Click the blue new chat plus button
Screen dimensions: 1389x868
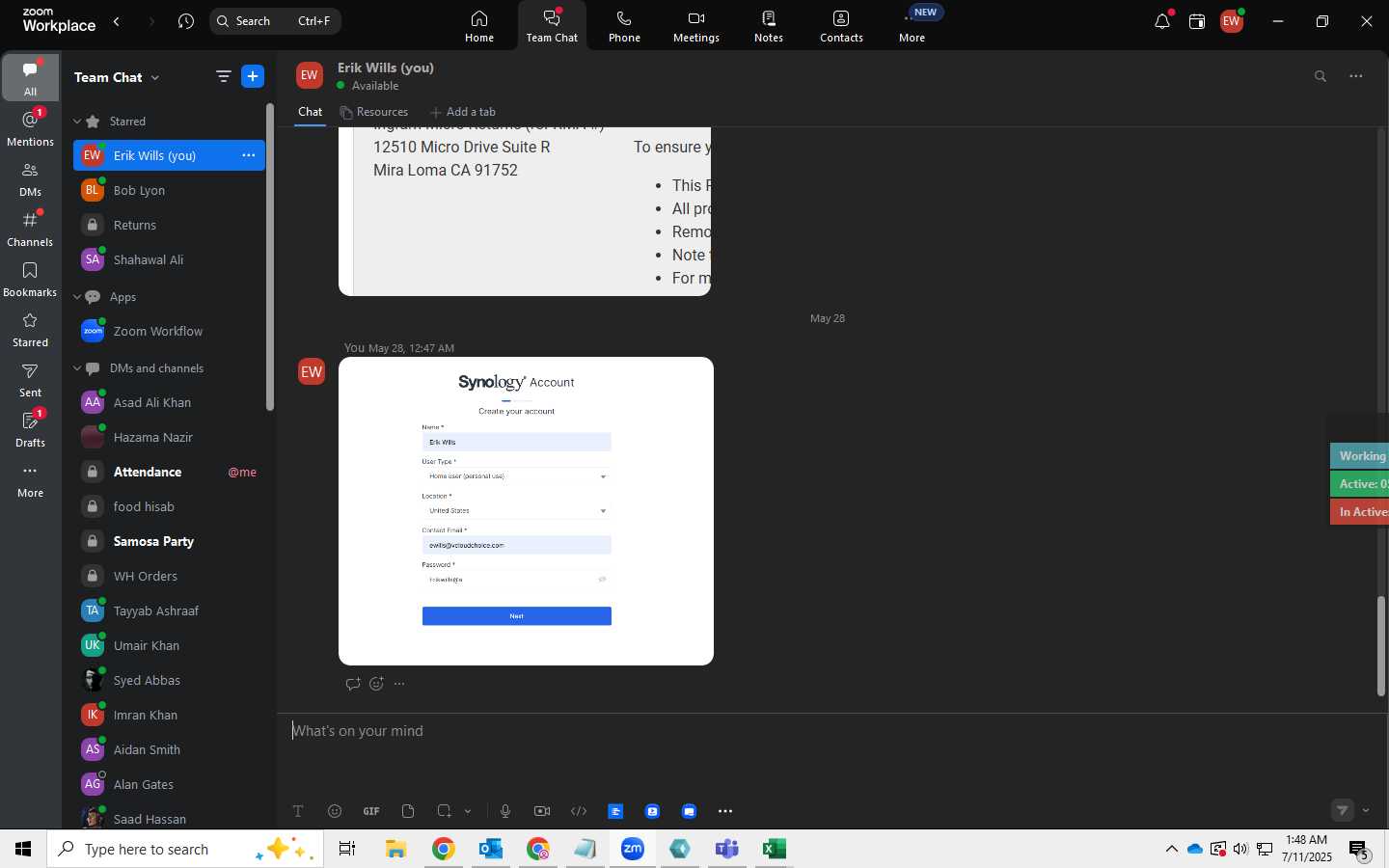(253, 76)
